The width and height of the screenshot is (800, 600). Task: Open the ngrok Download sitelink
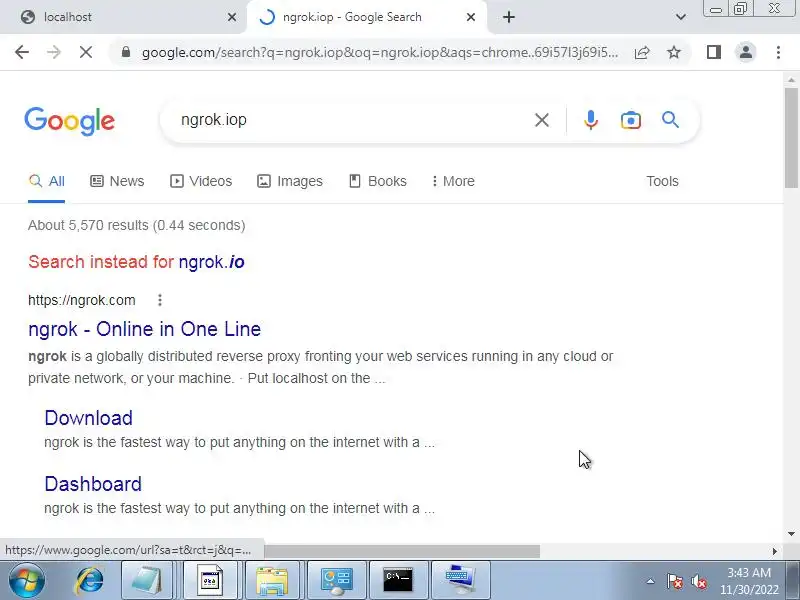click(88, 418)
